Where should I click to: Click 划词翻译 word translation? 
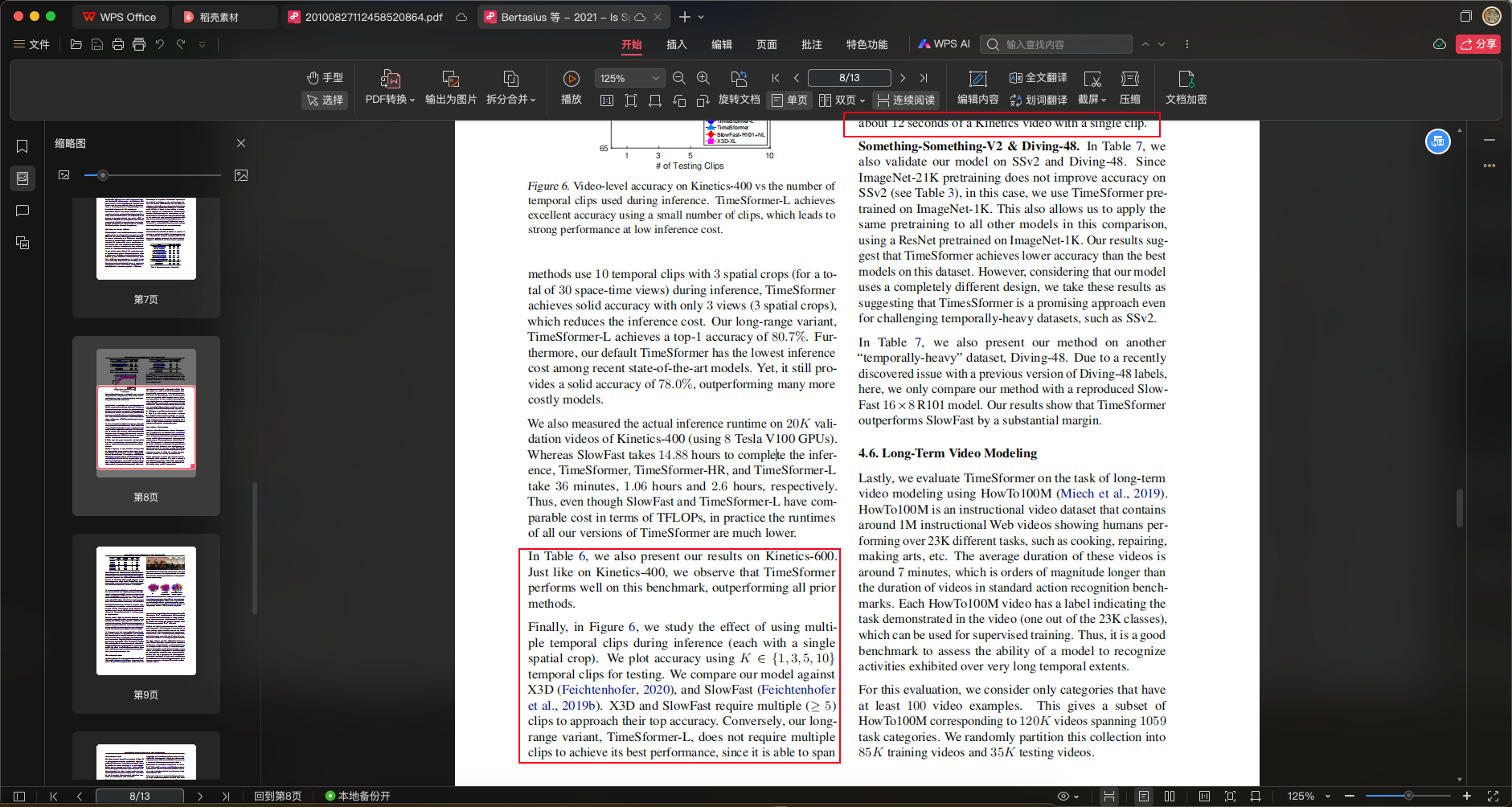pyautogui.click(x=1039, y=100)
